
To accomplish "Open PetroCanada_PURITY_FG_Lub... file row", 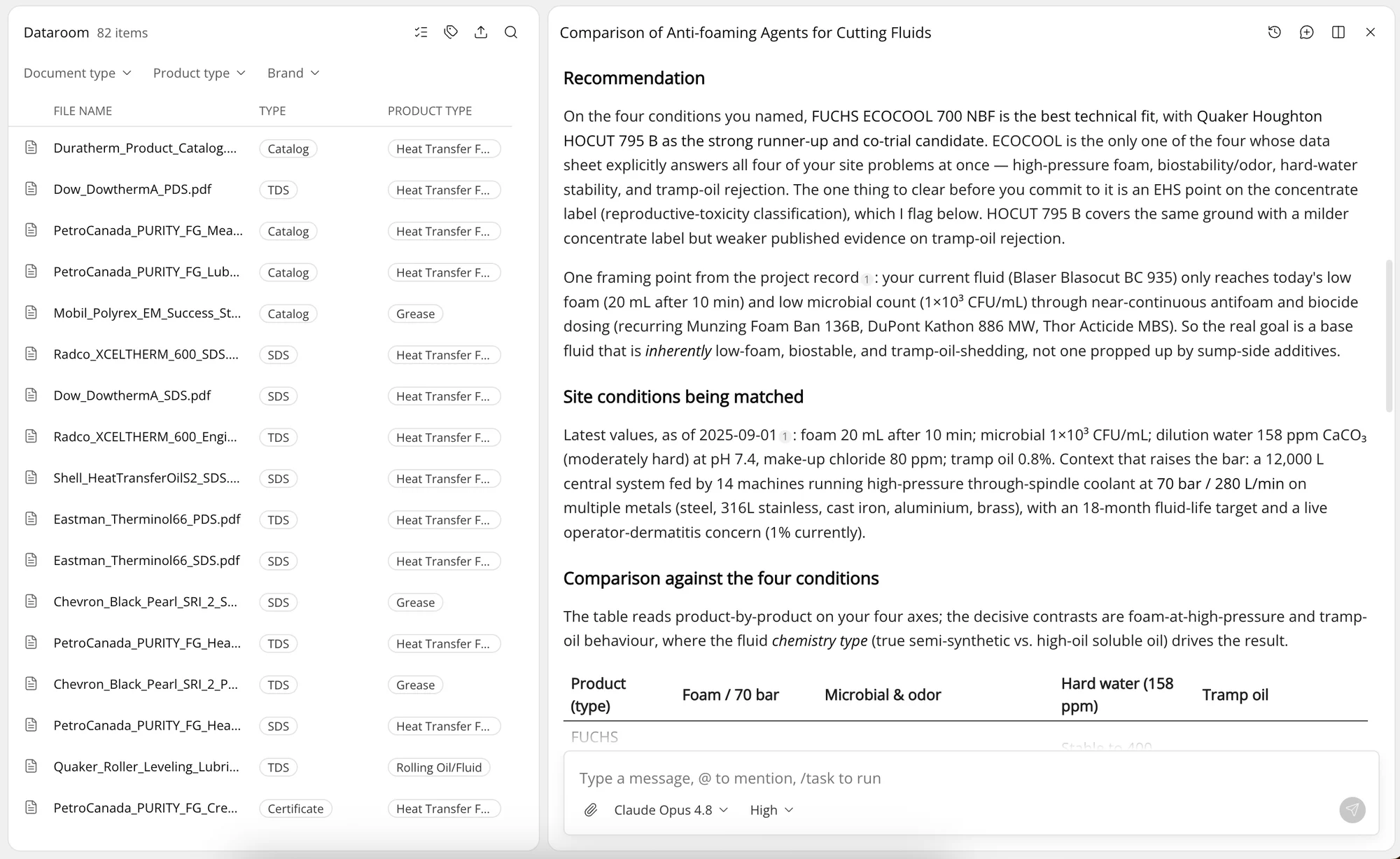I will pos(260,272).
